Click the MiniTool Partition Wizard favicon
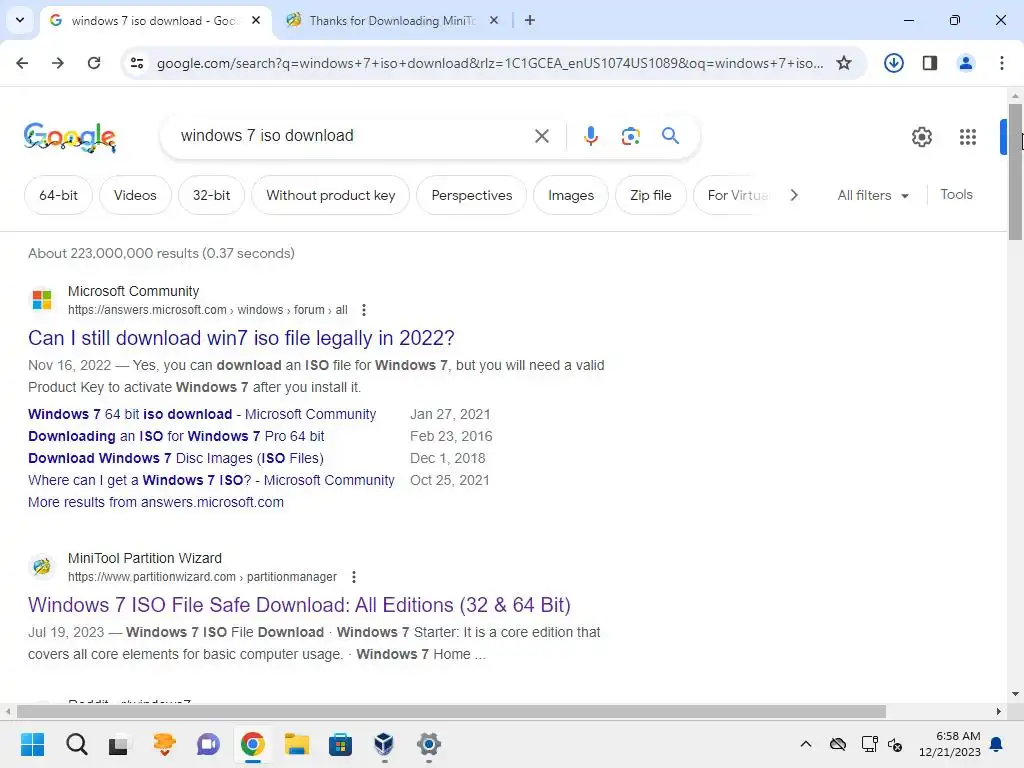 [x=42, y=566]
